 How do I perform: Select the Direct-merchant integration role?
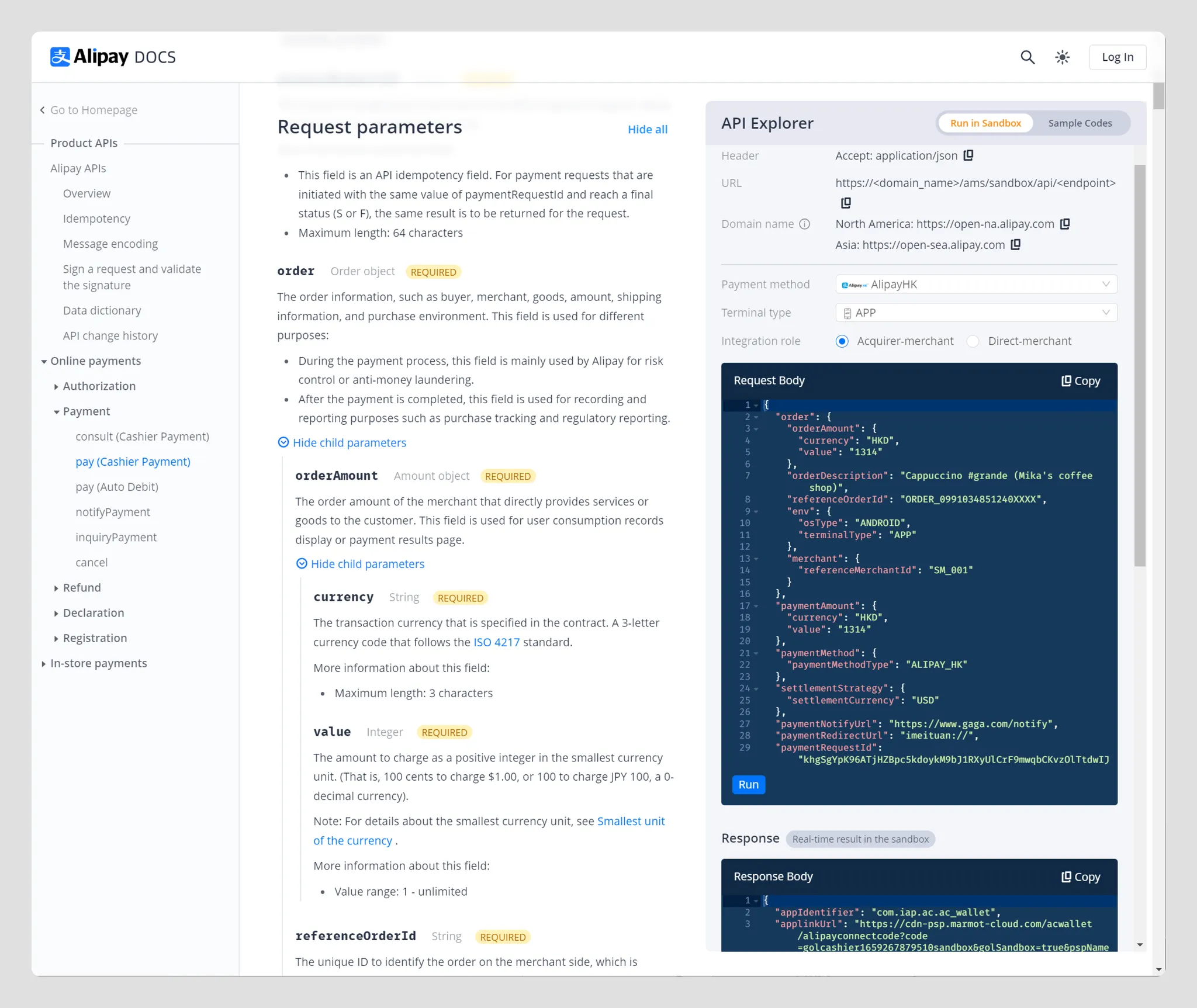click(973, 341)
